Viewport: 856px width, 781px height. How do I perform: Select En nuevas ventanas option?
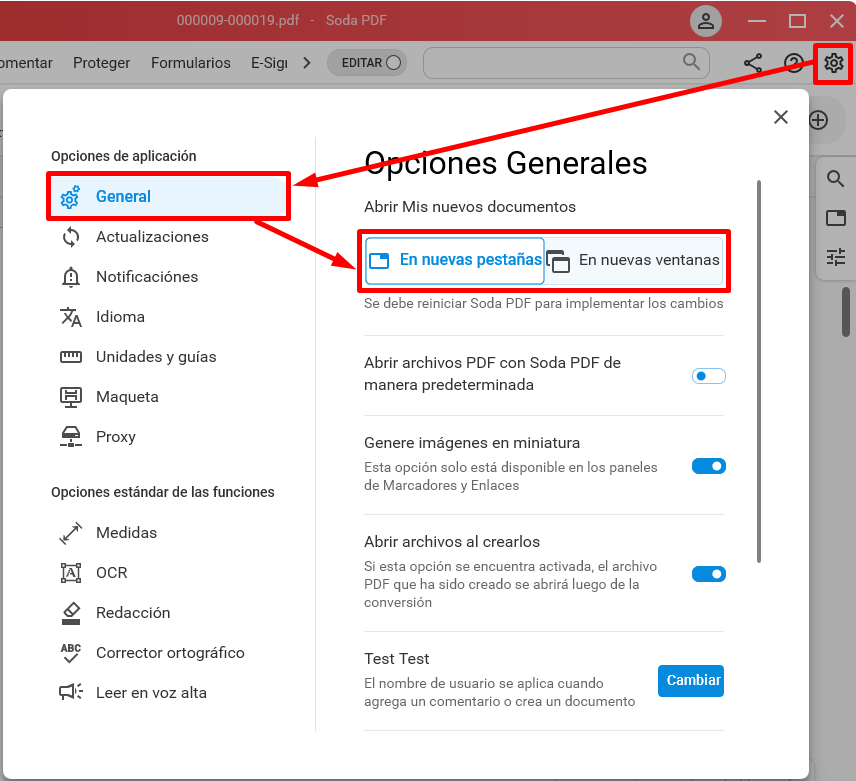[x=634, y=260]
